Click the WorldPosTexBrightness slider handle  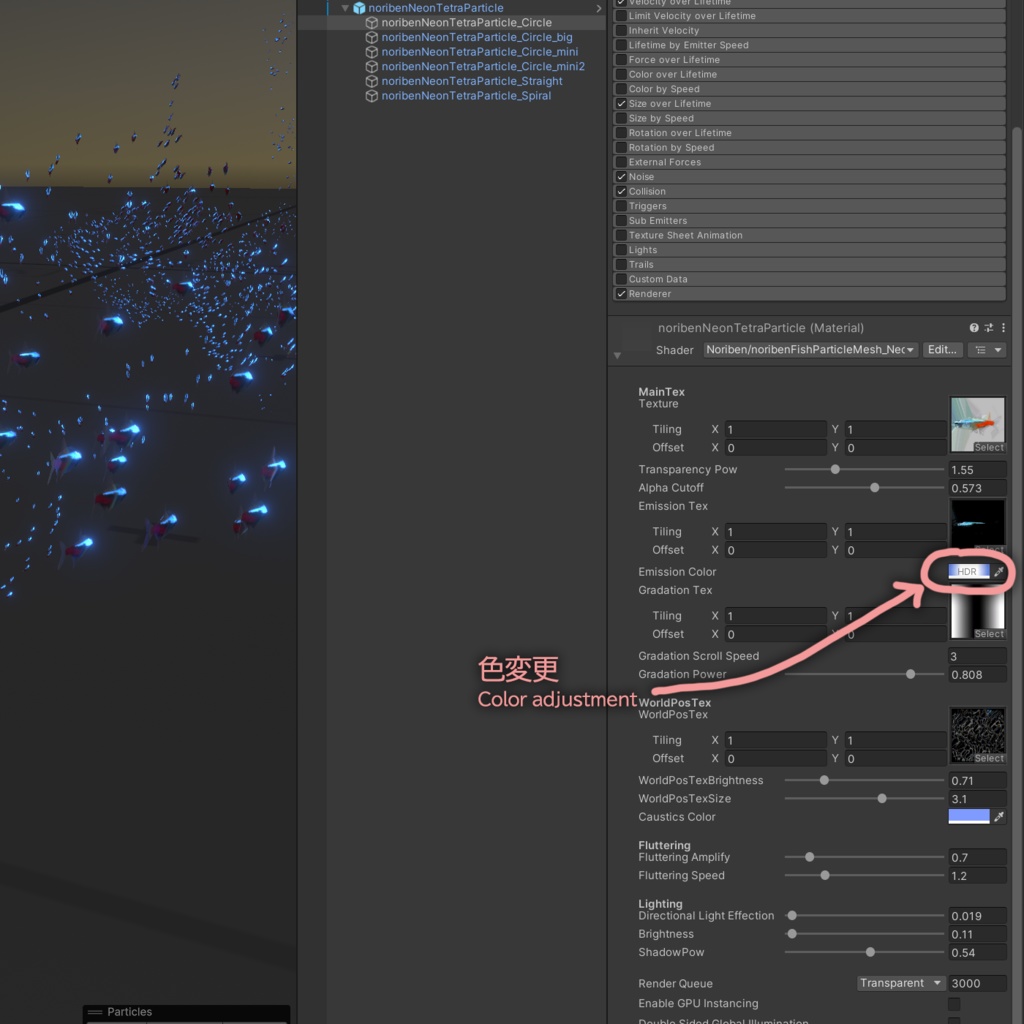click(x=824, y=780)
